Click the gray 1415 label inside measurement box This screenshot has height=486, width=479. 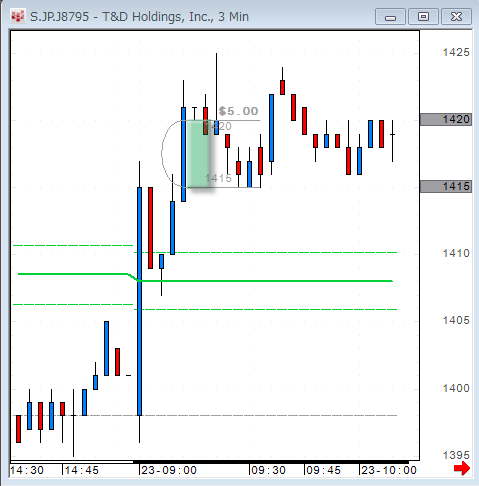coord(218,178)
